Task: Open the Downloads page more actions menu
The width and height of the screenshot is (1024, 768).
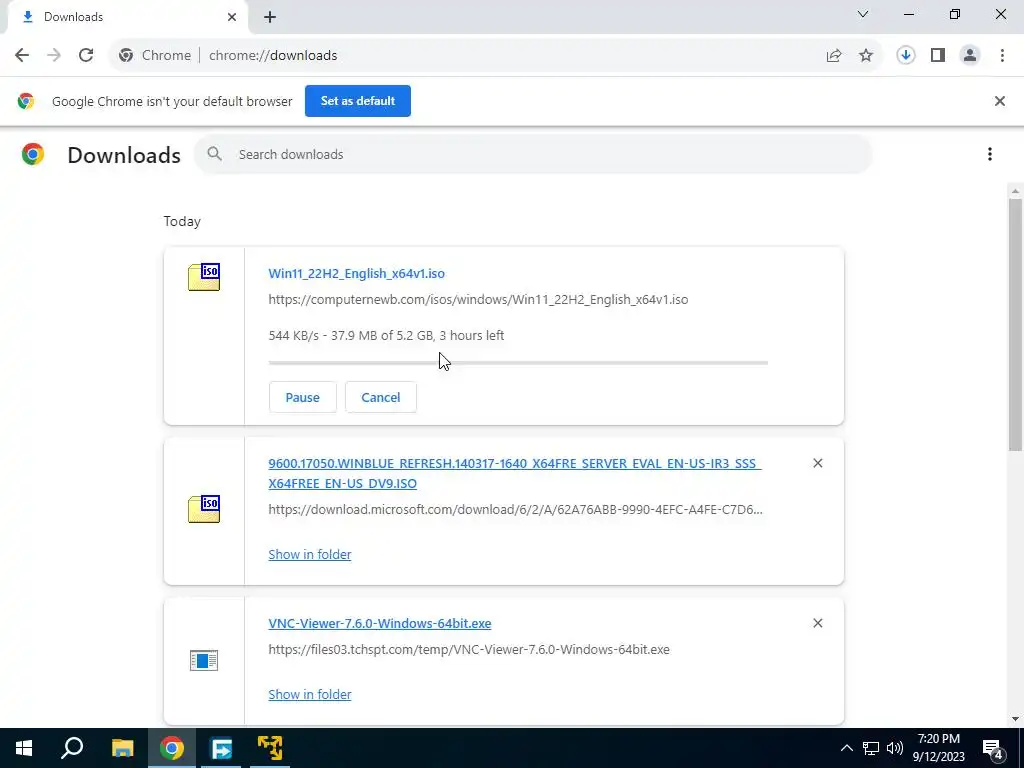Action: point(990,154)
